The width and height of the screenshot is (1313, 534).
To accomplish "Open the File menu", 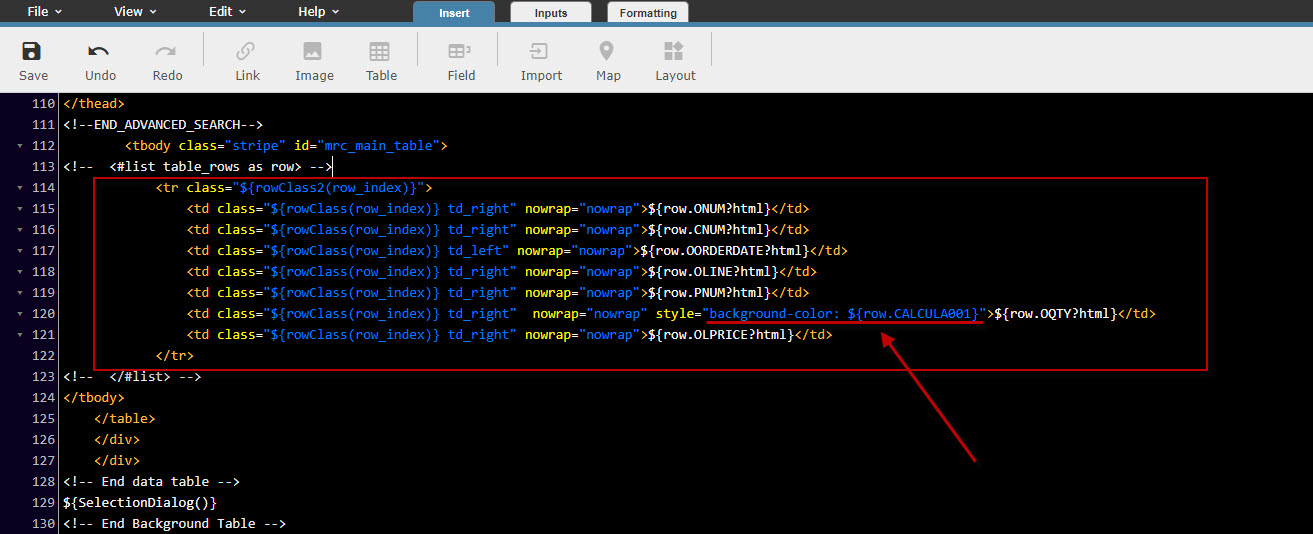I will pos(44,12).
